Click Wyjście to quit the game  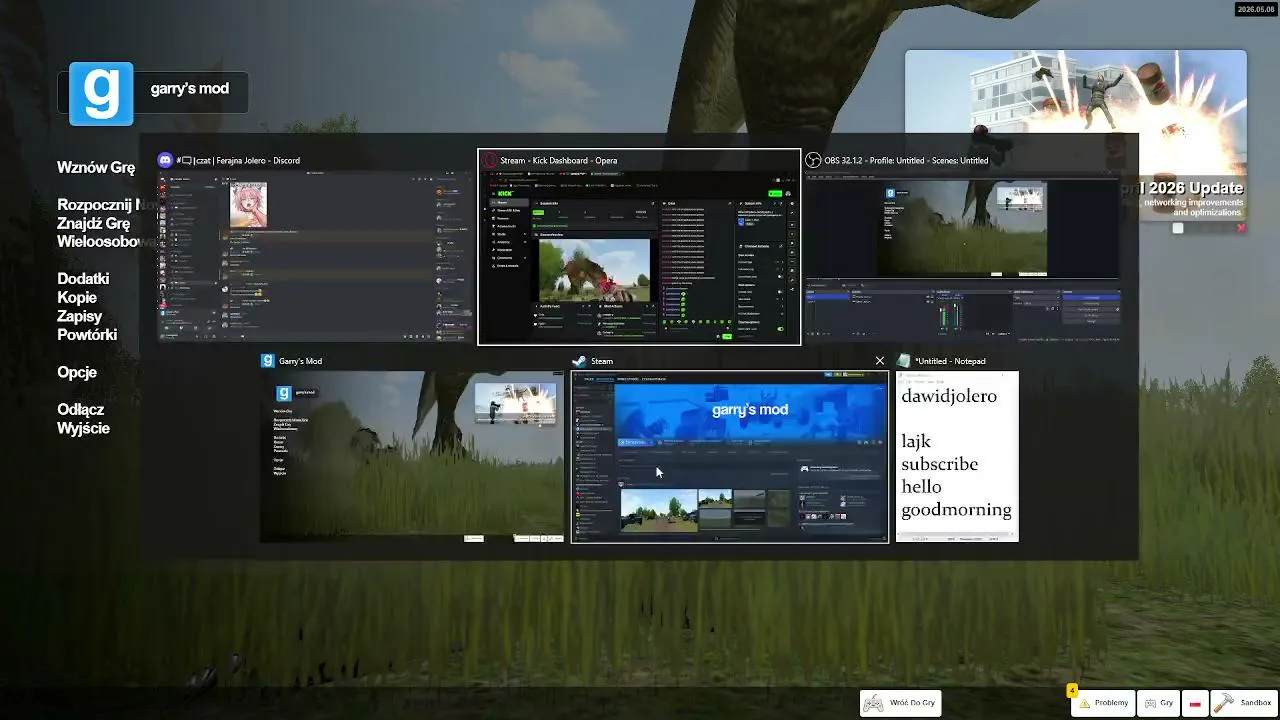[83, 428]
